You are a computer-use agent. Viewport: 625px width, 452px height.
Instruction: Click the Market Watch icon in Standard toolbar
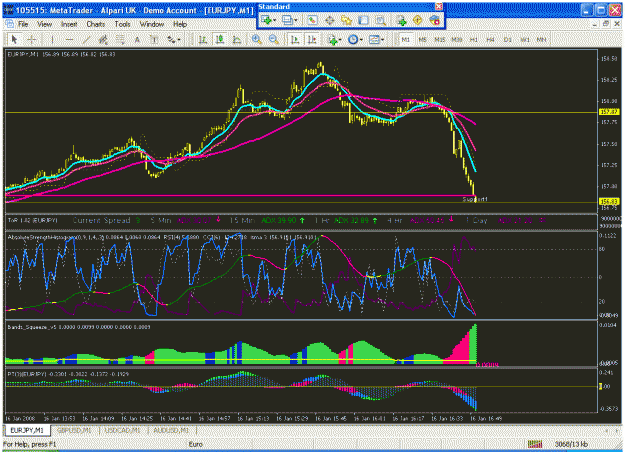(312, 20)
